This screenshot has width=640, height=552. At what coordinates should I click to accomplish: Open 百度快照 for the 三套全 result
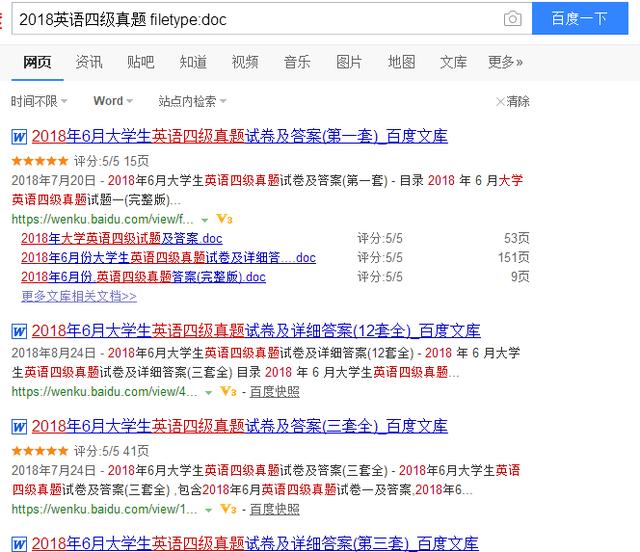pyautogui.click(x=274, y=509)
